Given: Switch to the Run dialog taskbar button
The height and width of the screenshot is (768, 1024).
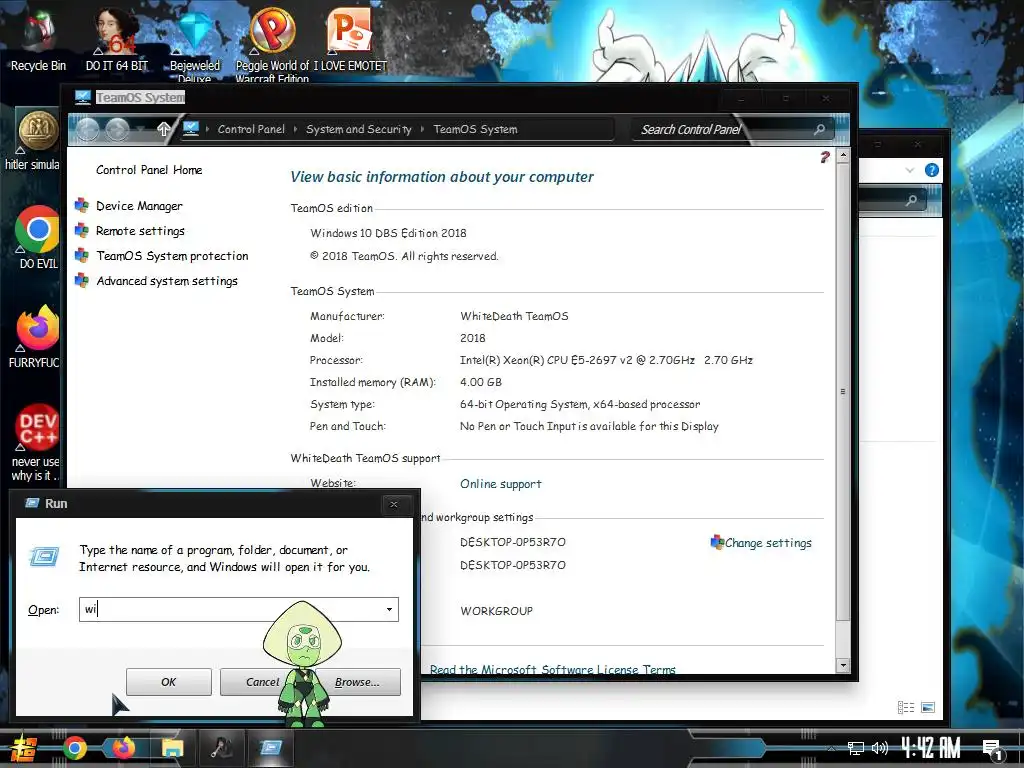Looking at the screenshot, I should tap(270, 748).
